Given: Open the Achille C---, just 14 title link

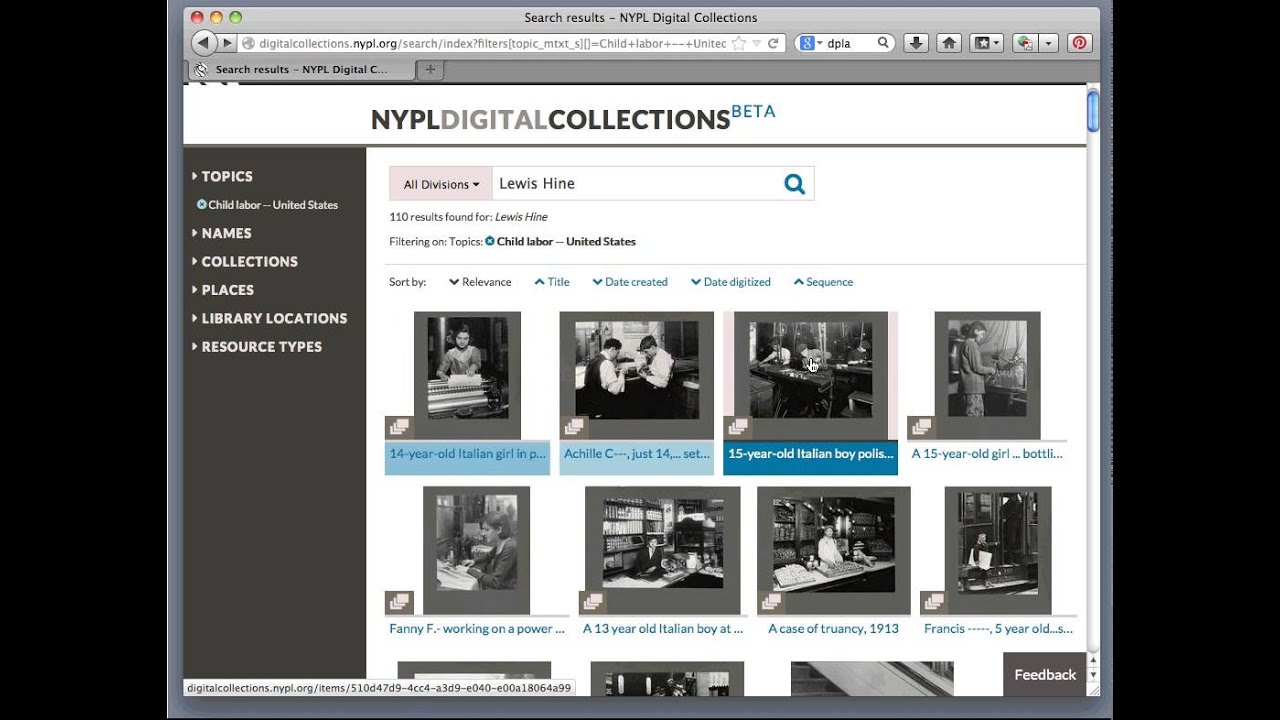Looking at the screenshot, I should coord(637,454).
